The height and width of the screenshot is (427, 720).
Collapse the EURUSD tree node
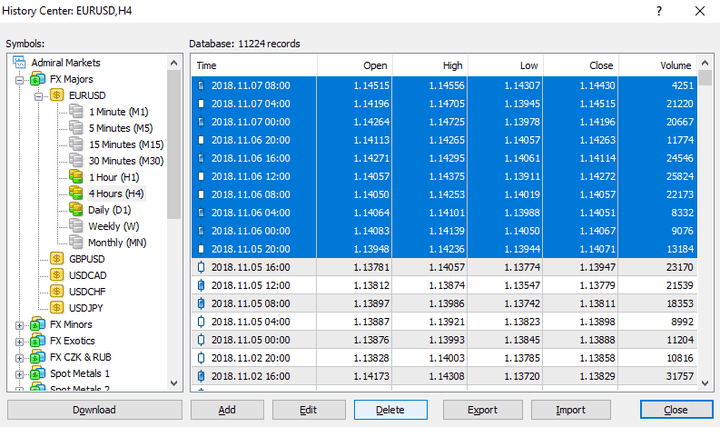(38, 96)
